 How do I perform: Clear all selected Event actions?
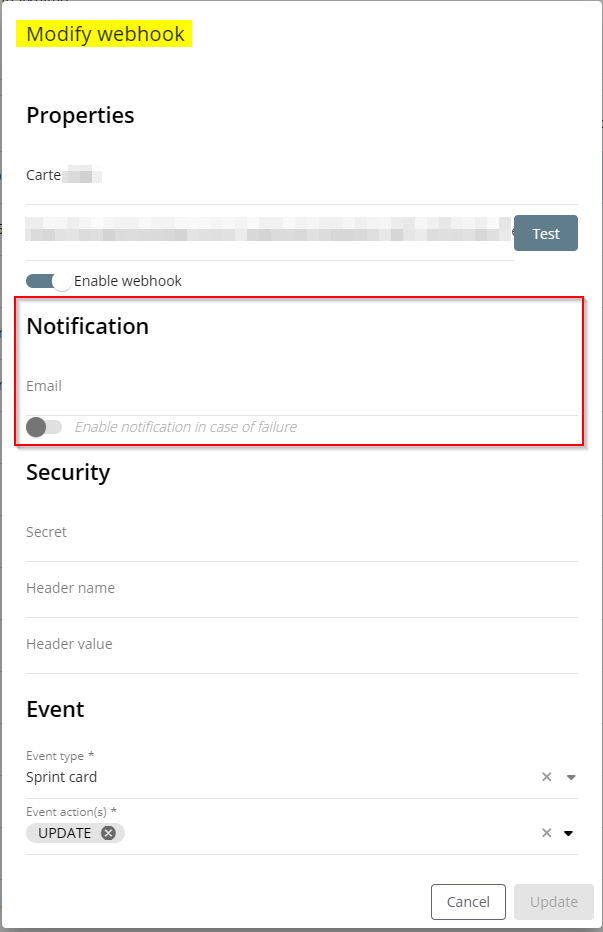pyautogui.click(x=546, y=833)
